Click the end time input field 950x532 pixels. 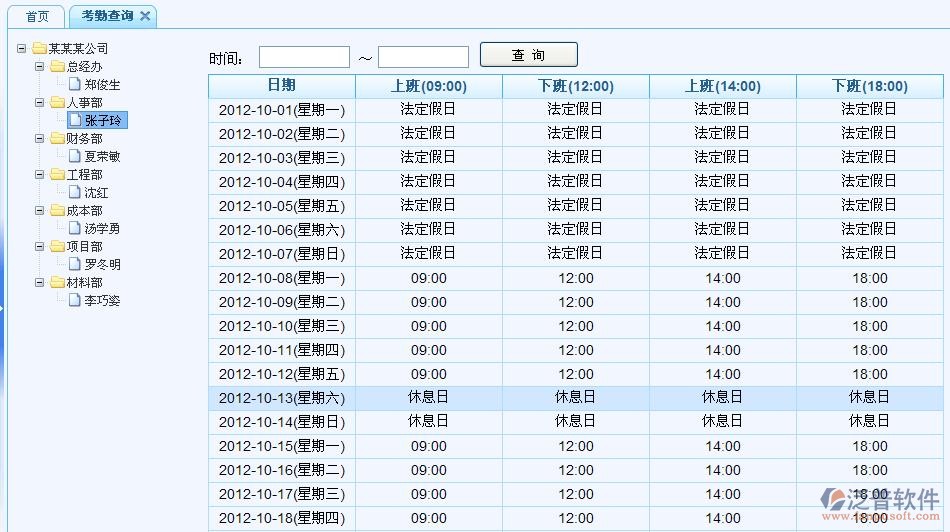pyautogui.click(x=423, y=57)
